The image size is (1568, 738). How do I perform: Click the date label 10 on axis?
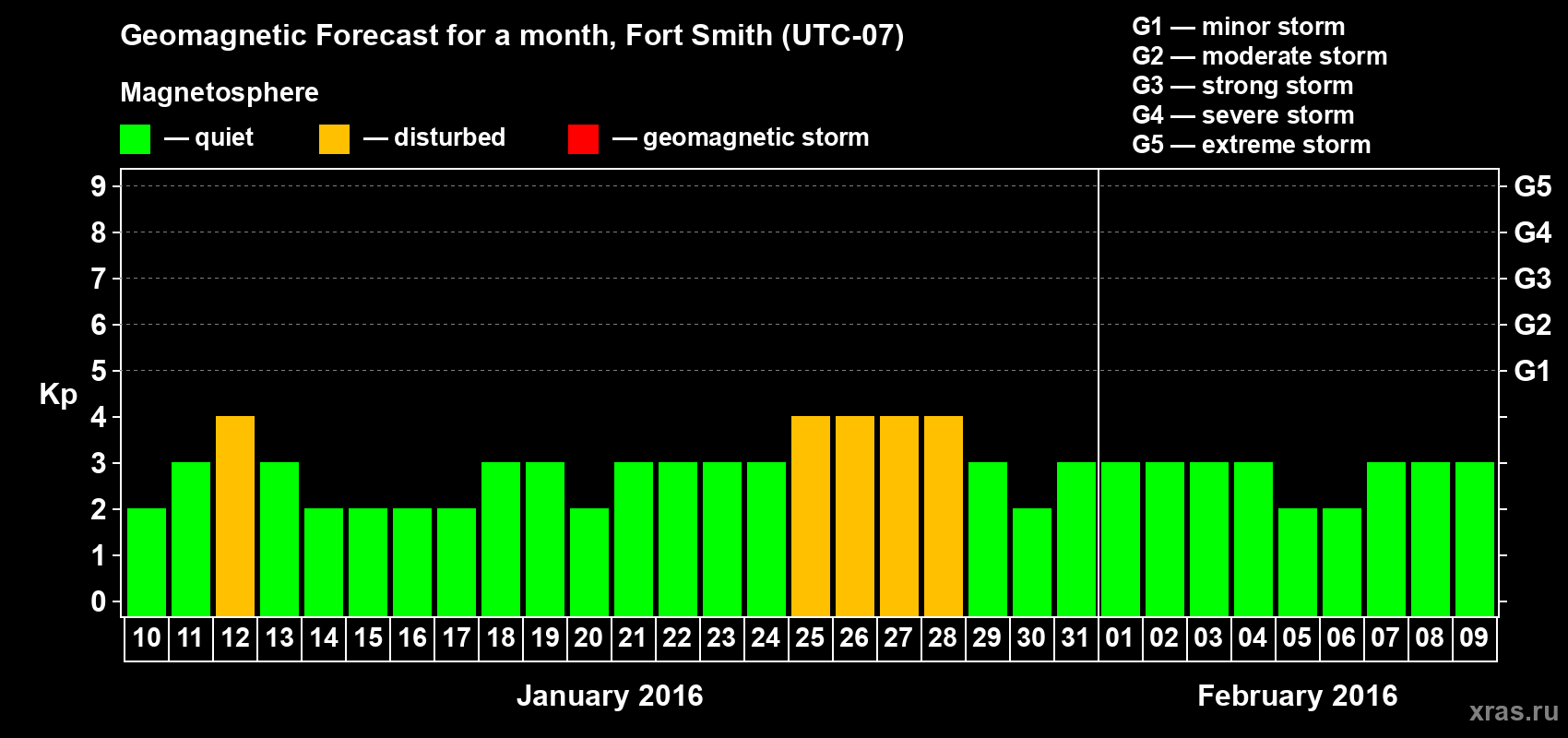pos(147,638)
